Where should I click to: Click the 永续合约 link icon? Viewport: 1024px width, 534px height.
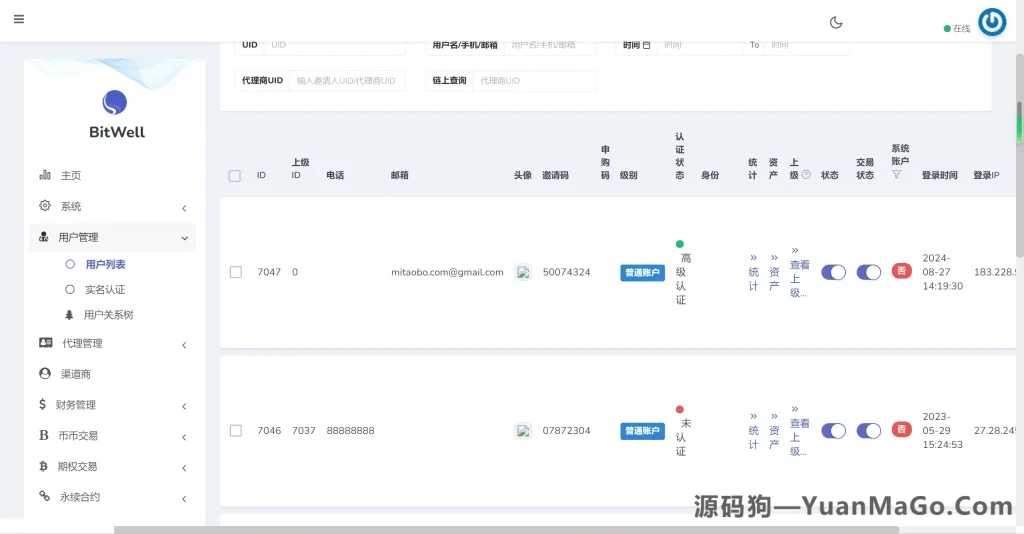click(x=44, y=496)
